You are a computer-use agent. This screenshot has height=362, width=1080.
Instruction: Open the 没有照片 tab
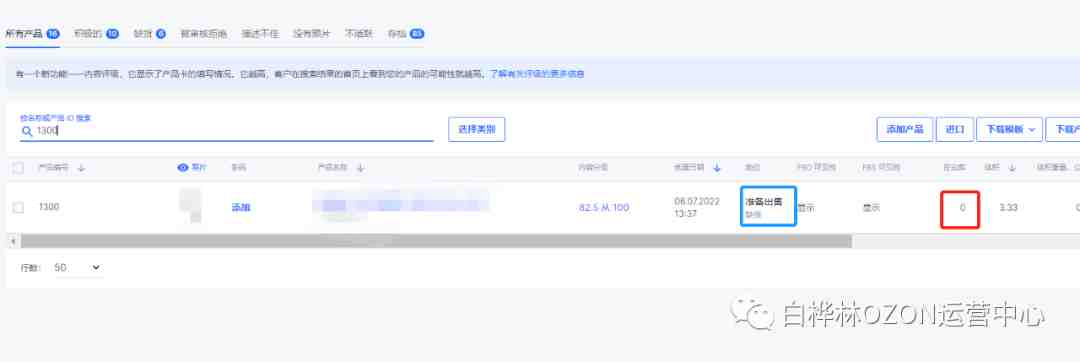coord(311,34)
